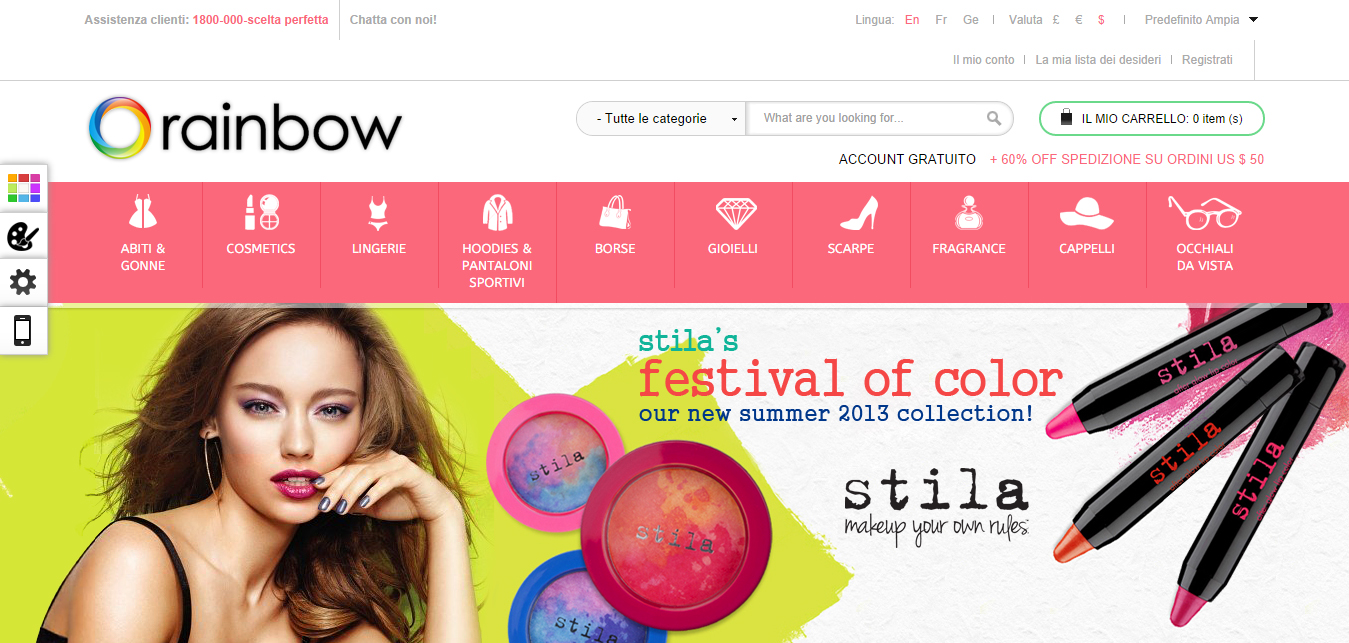Open the paint palette theme tool
The height and width of the screenshot is (643, 1349).
click(23, 236)
